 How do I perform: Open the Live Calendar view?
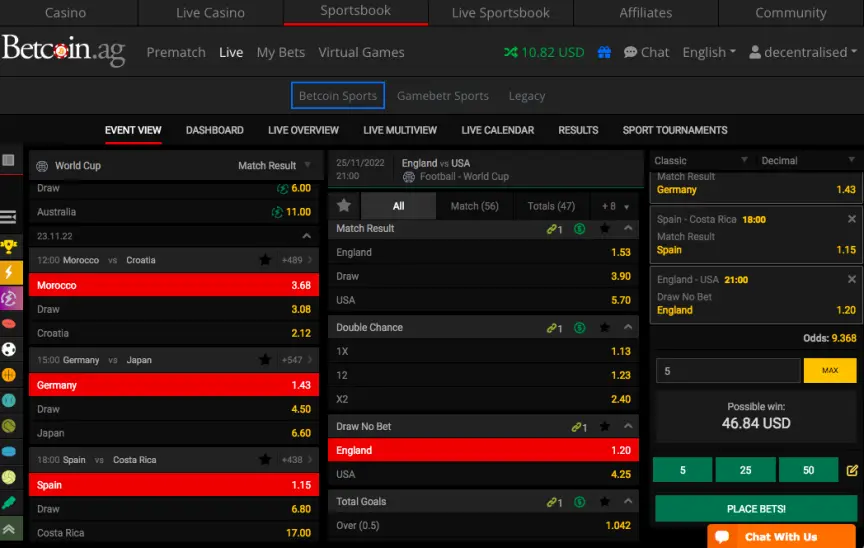(x=498, y=131)
